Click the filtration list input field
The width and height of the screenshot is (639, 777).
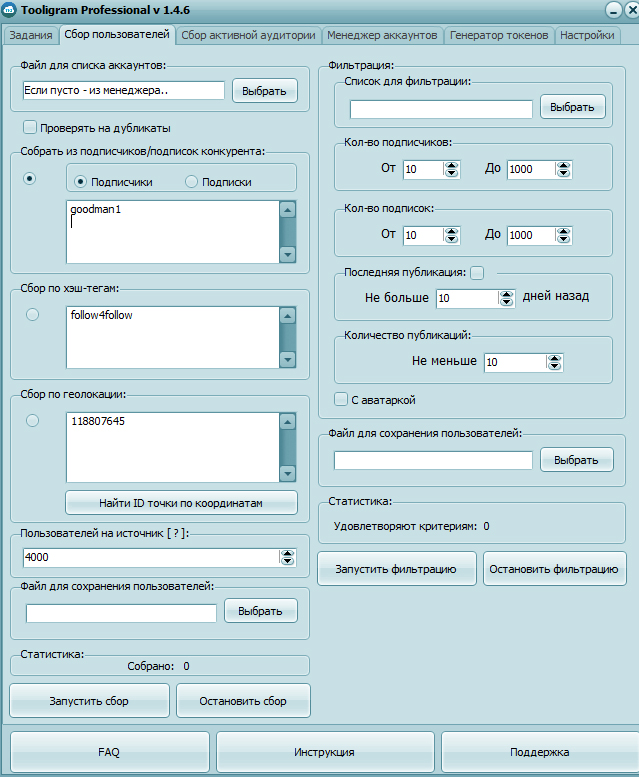pos(441,109)
